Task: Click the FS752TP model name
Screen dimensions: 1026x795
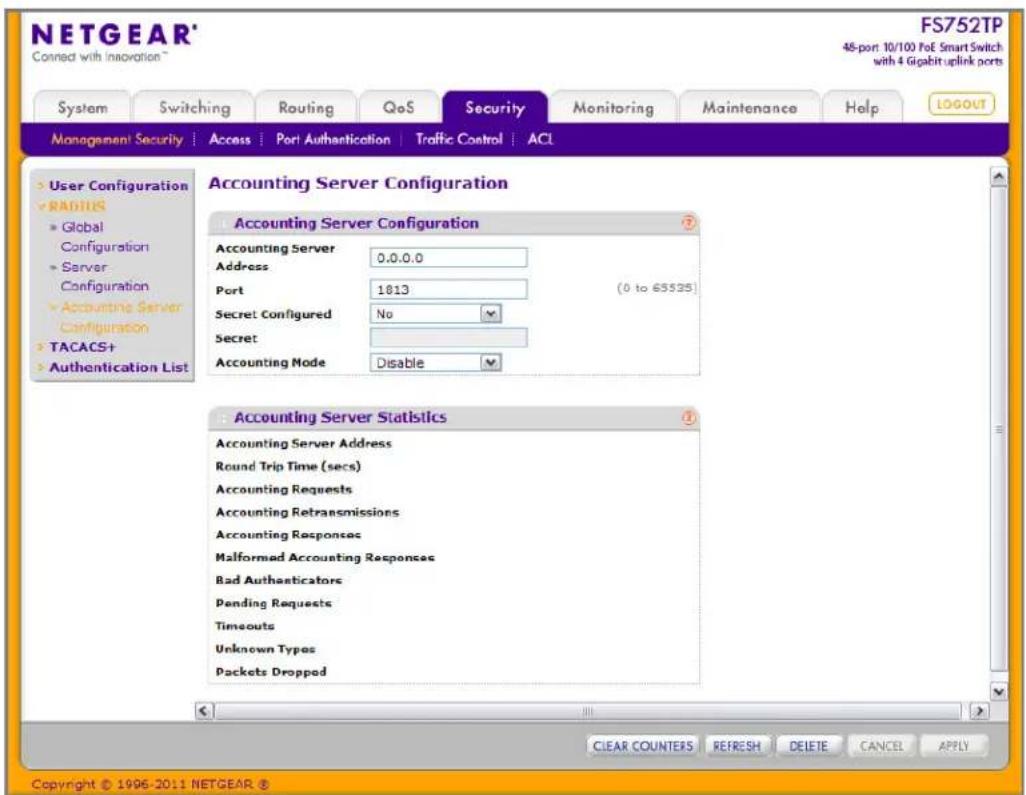Action: point(961,26)
